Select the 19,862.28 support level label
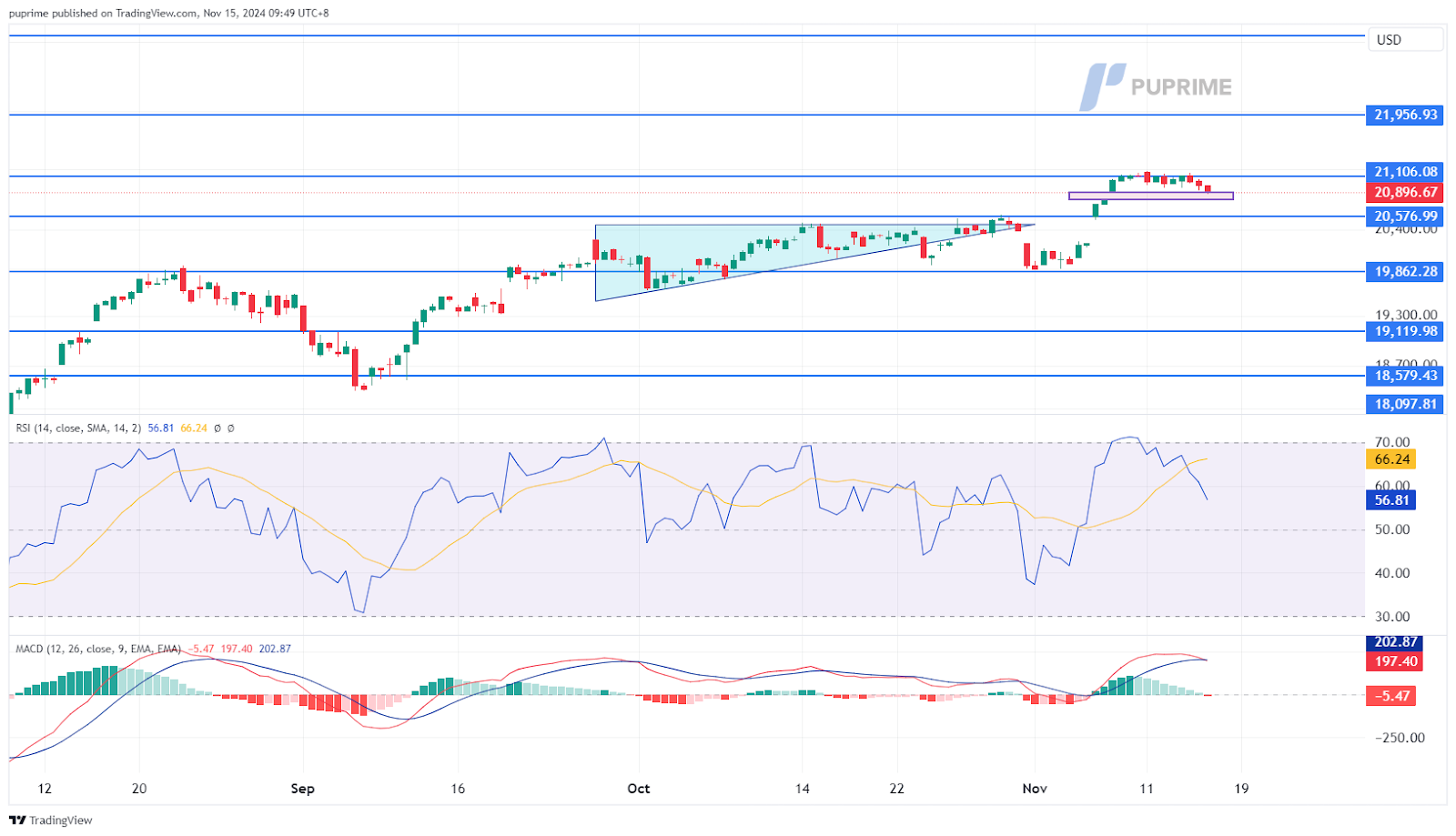Viewport: 1456px width, 836px height. coord(1405,271)
